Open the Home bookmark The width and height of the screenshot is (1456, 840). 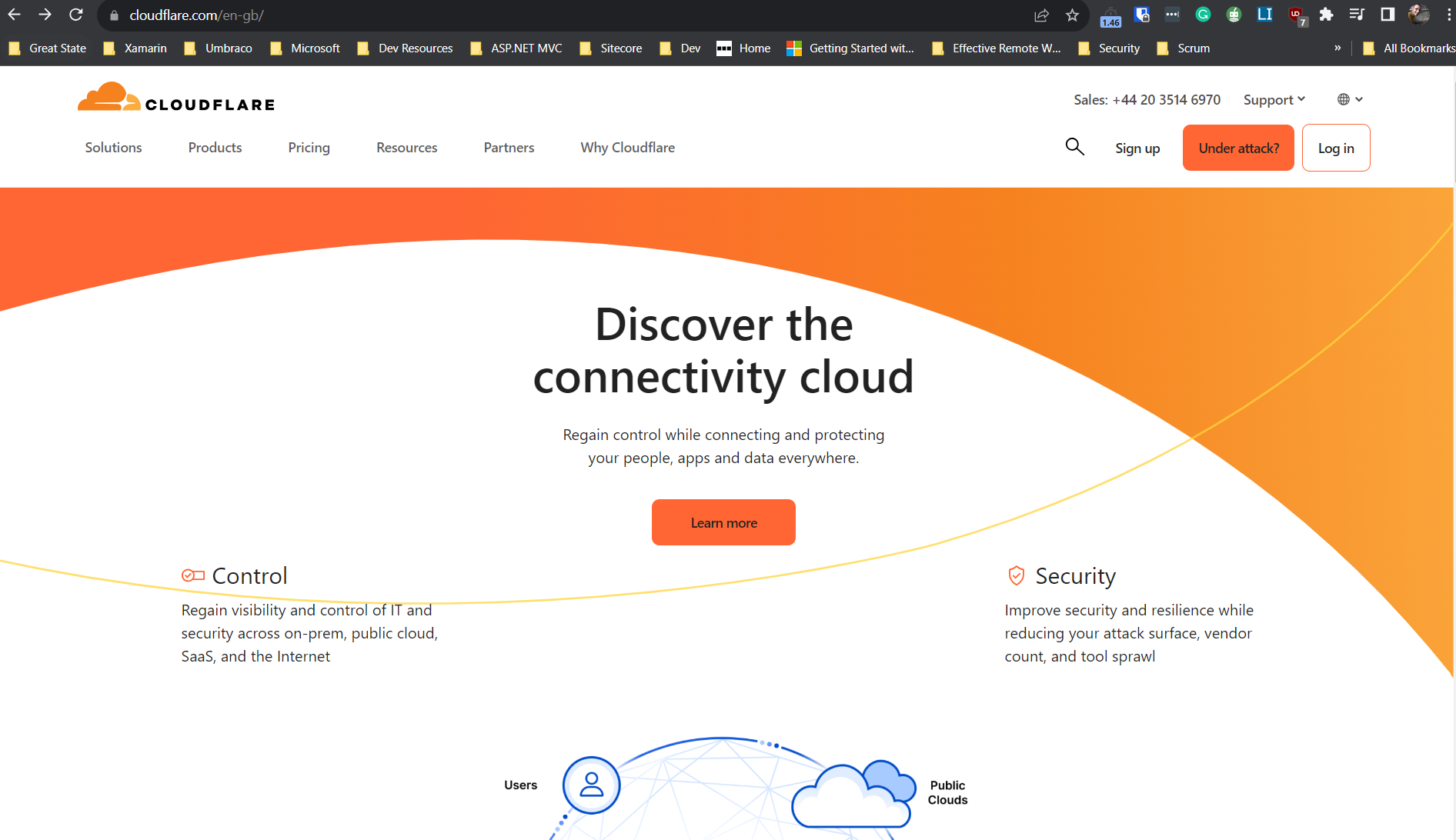click(x=743, y=48)
